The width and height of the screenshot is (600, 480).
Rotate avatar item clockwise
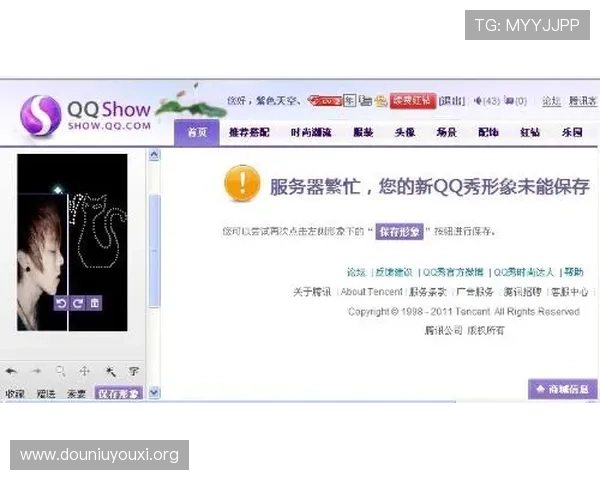(78, 303)
